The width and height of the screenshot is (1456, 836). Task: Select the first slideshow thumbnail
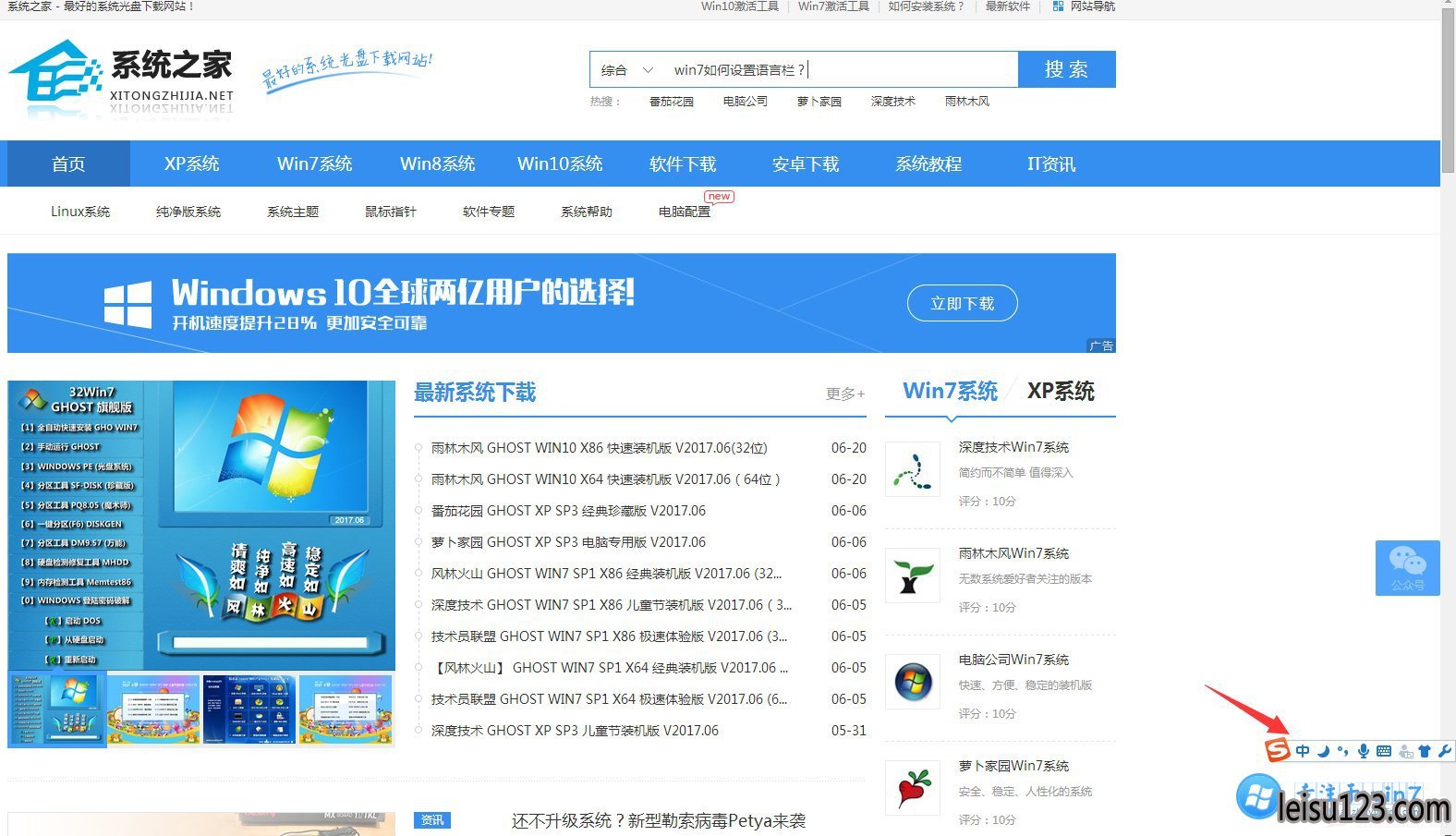coord(56,710)
